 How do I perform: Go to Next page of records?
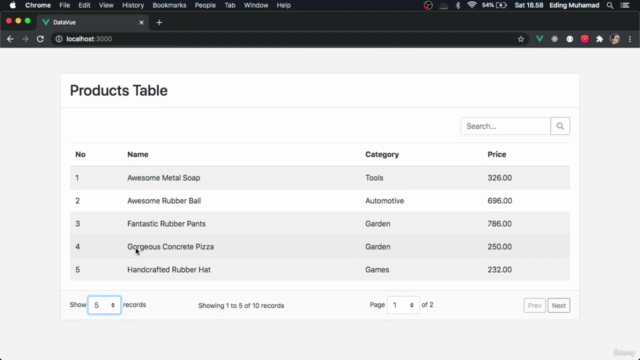[559, 305]
